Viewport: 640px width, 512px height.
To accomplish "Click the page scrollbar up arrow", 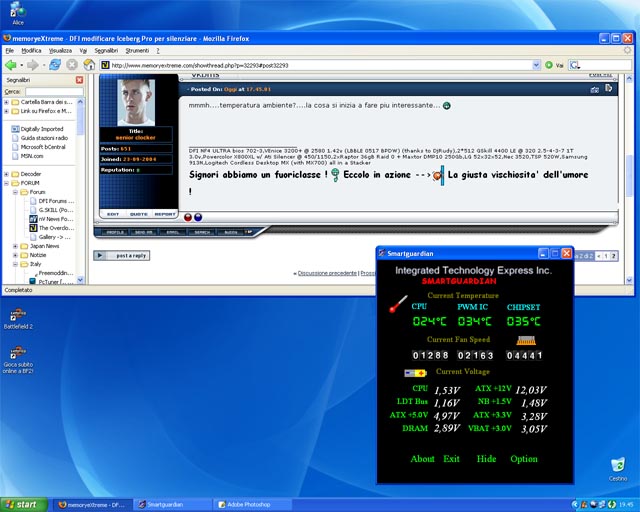I will [x=629, y=78].
